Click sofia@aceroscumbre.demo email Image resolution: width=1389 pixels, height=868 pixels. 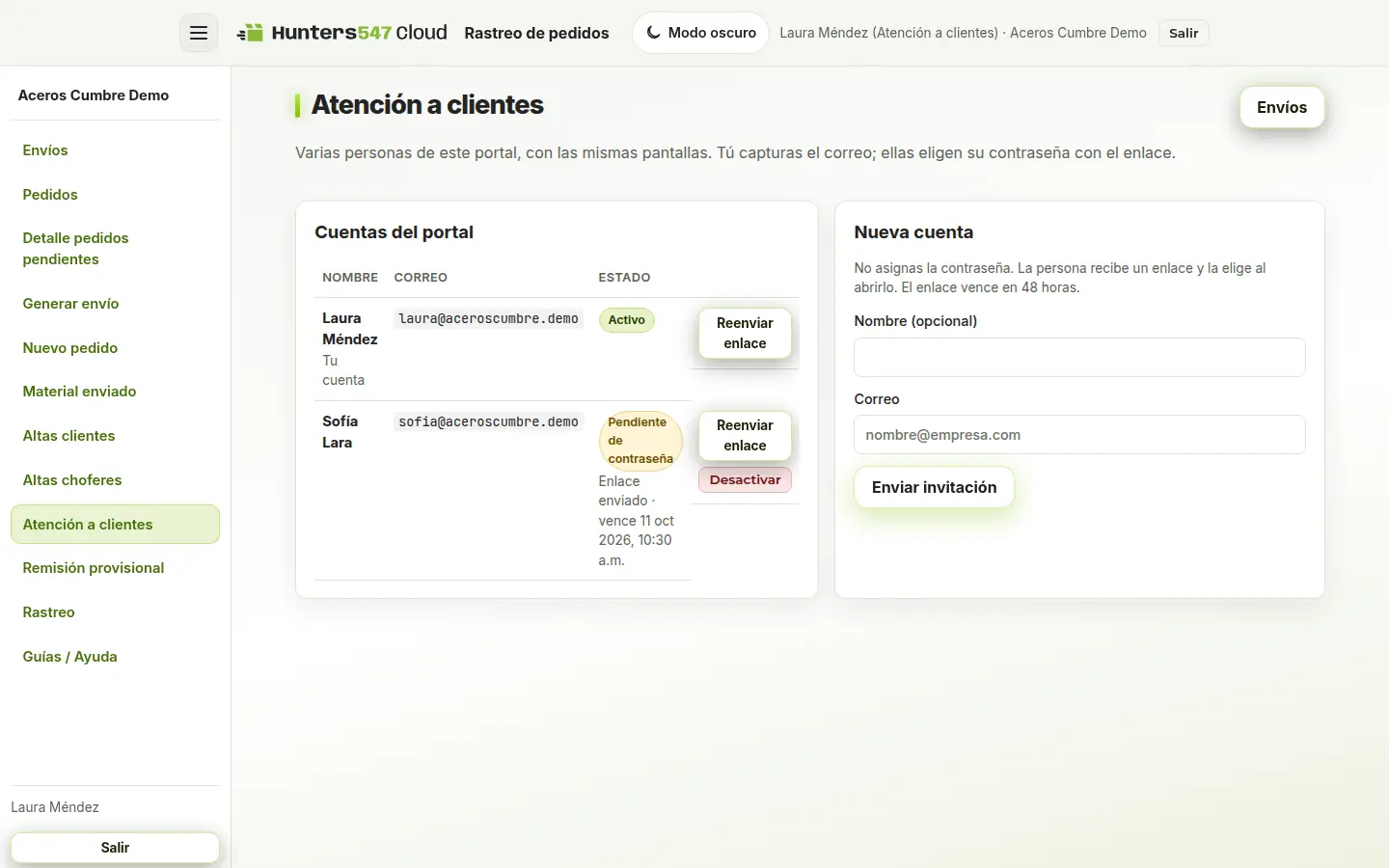coord(489,422)
